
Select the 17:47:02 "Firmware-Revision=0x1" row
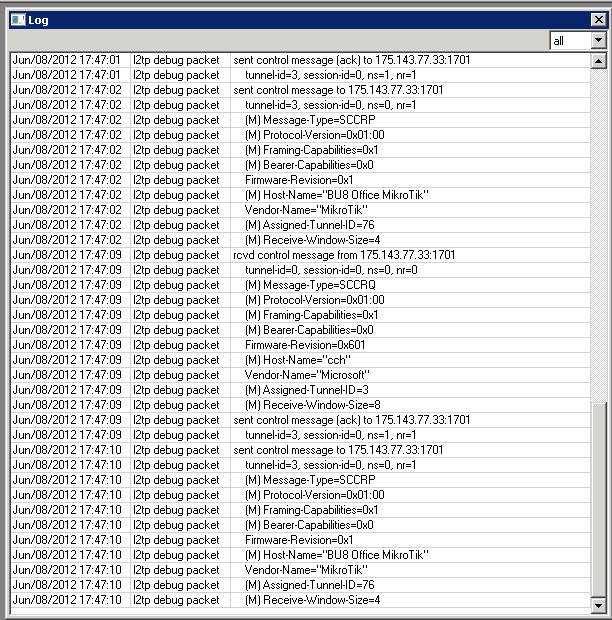300,180
